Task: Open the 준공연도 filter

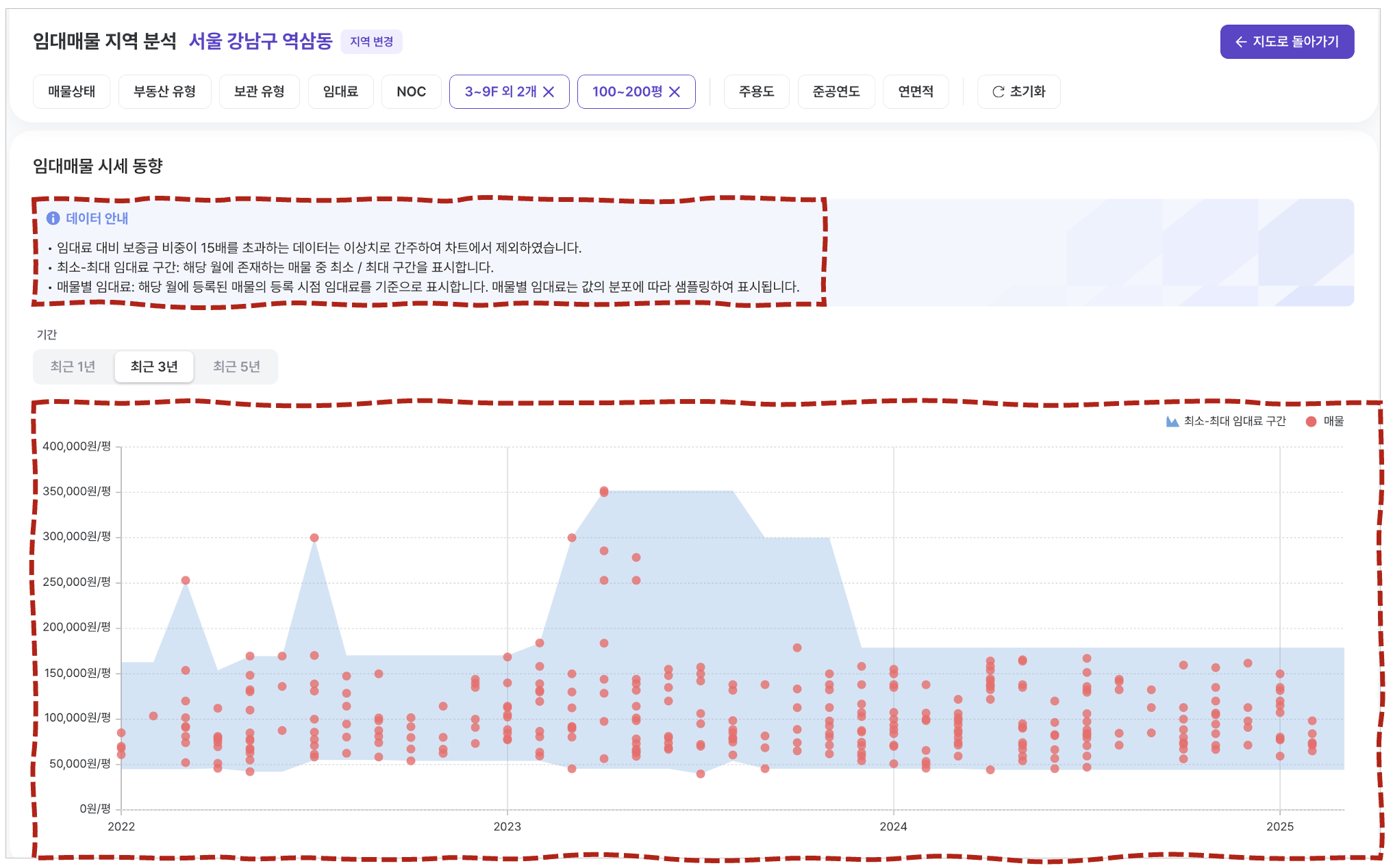Action: (836, 92)
